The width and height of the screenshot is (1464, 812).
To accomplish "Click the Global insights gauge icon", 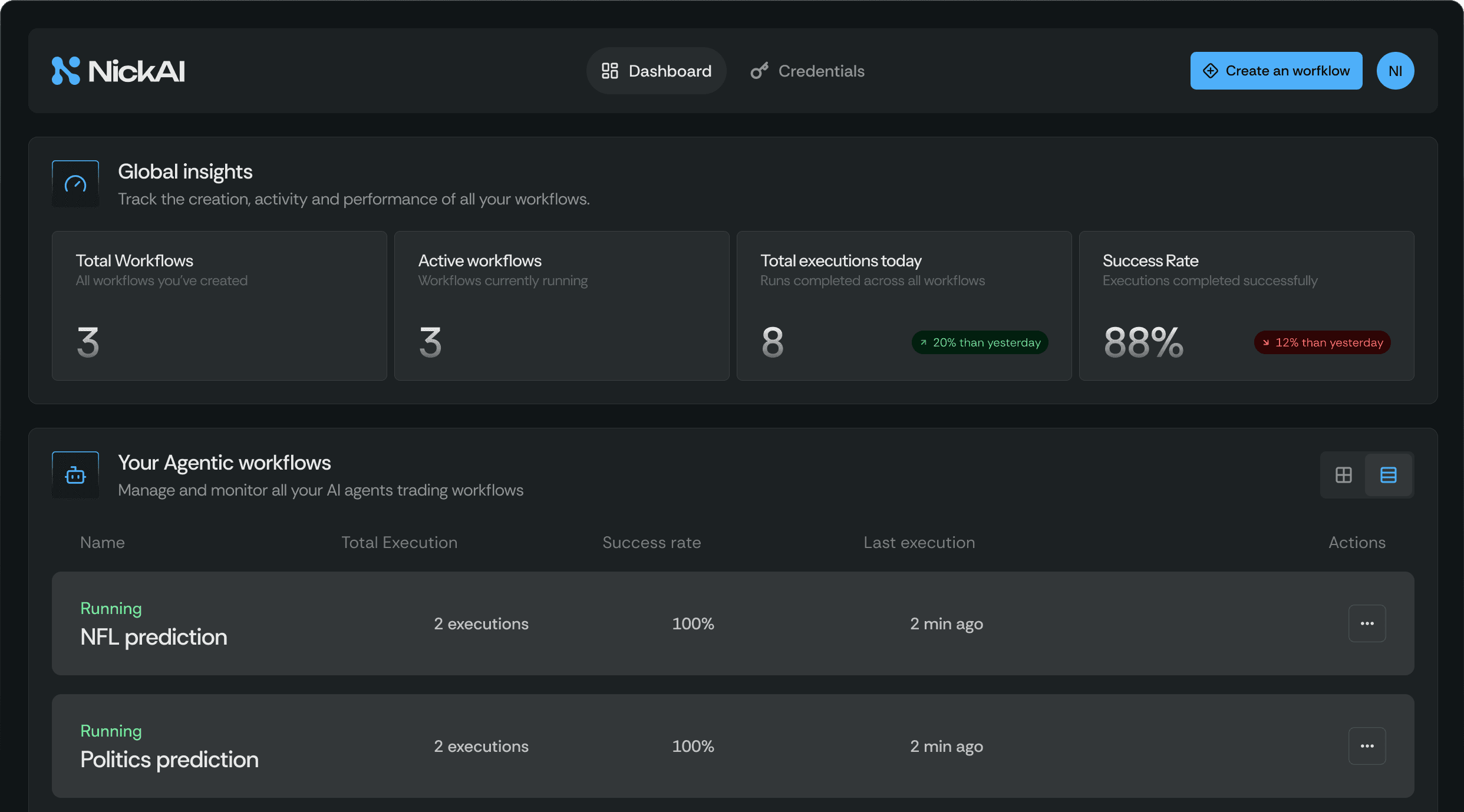I will pyautogui.click(x=75, y=184).
